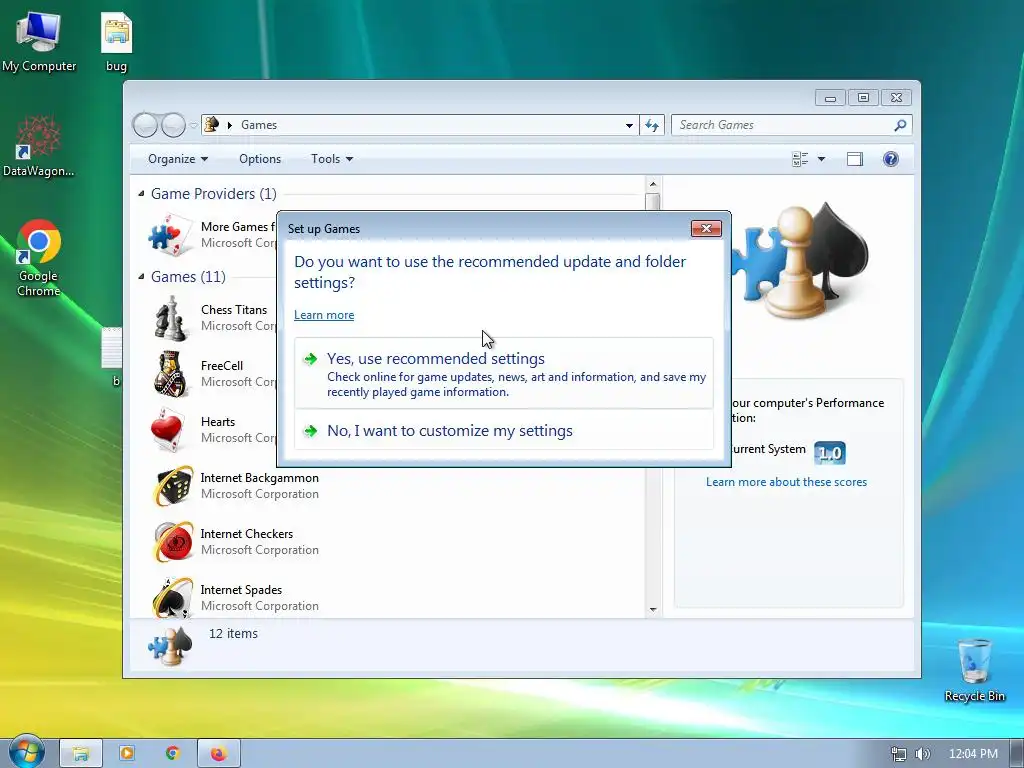Collapse the Game Providers group

coord(141,193)
